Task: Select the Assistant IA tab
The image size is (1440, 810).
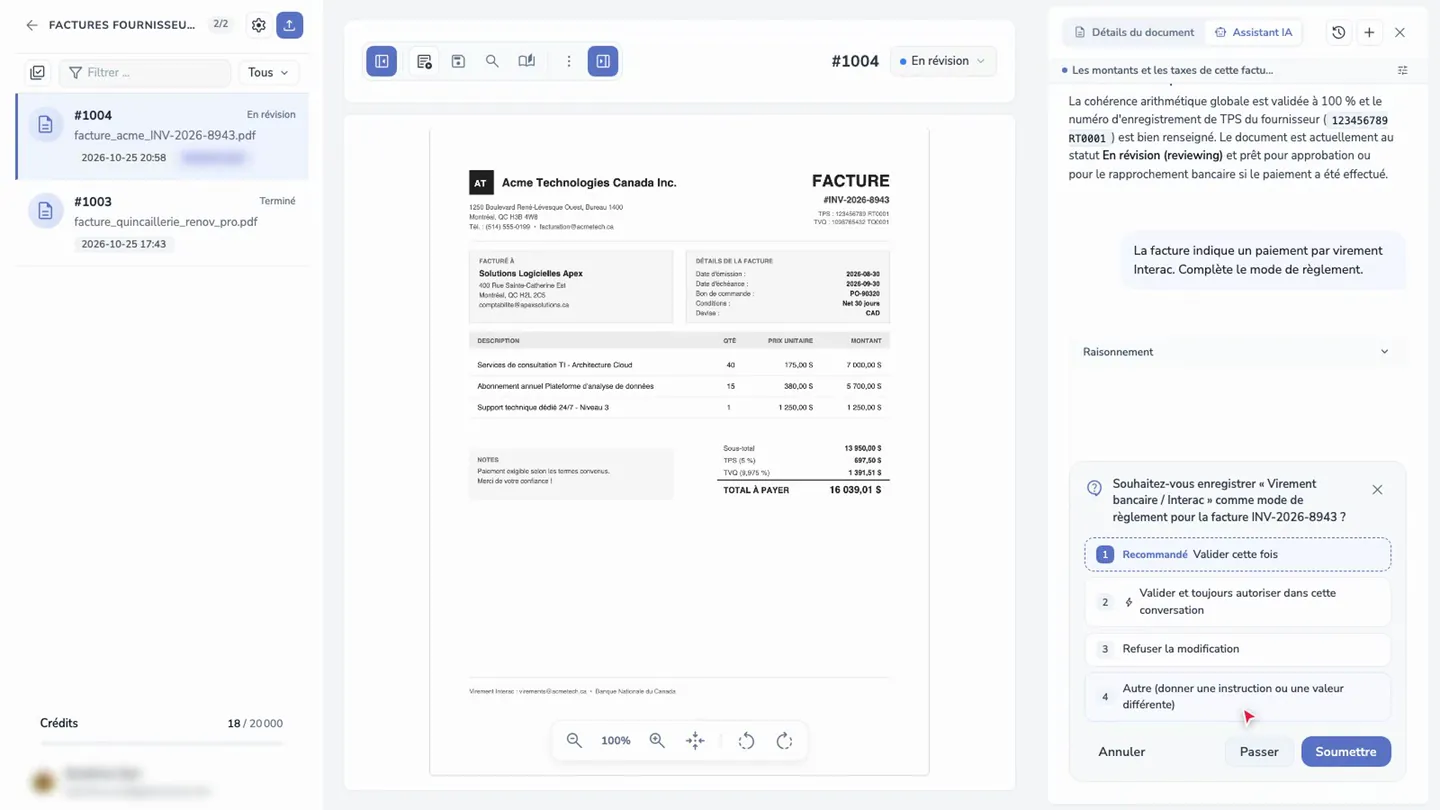Action: (1254, 32)
